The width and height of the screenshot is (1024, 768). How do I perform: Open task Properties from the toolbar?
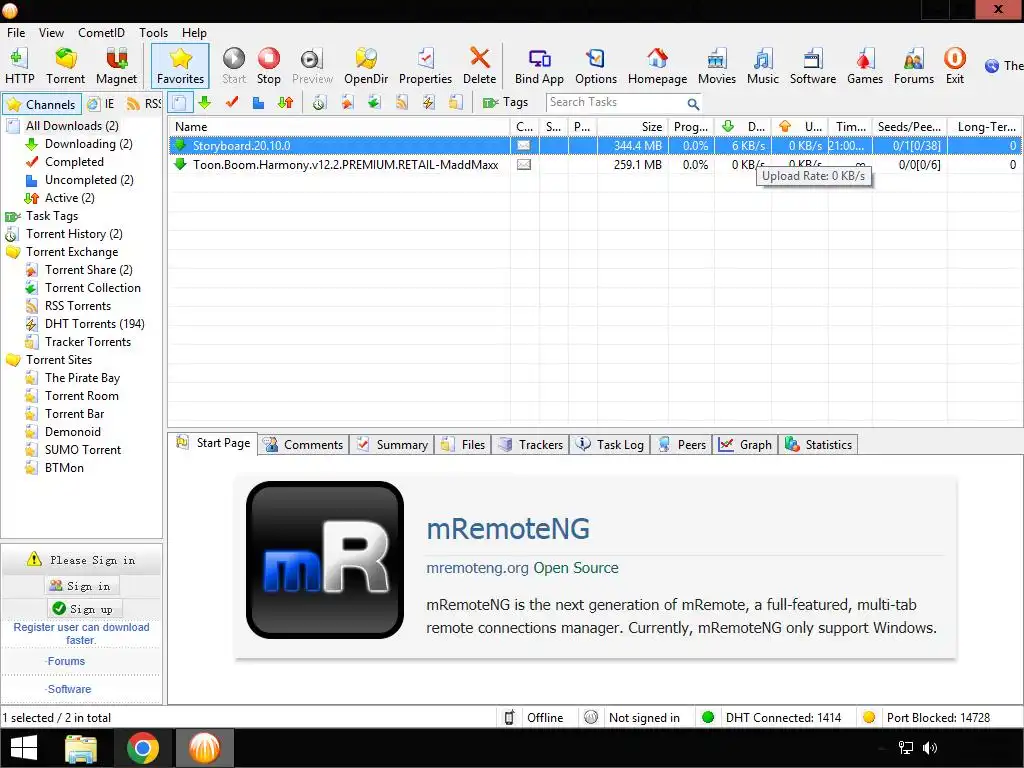click(x=425, y=66)
